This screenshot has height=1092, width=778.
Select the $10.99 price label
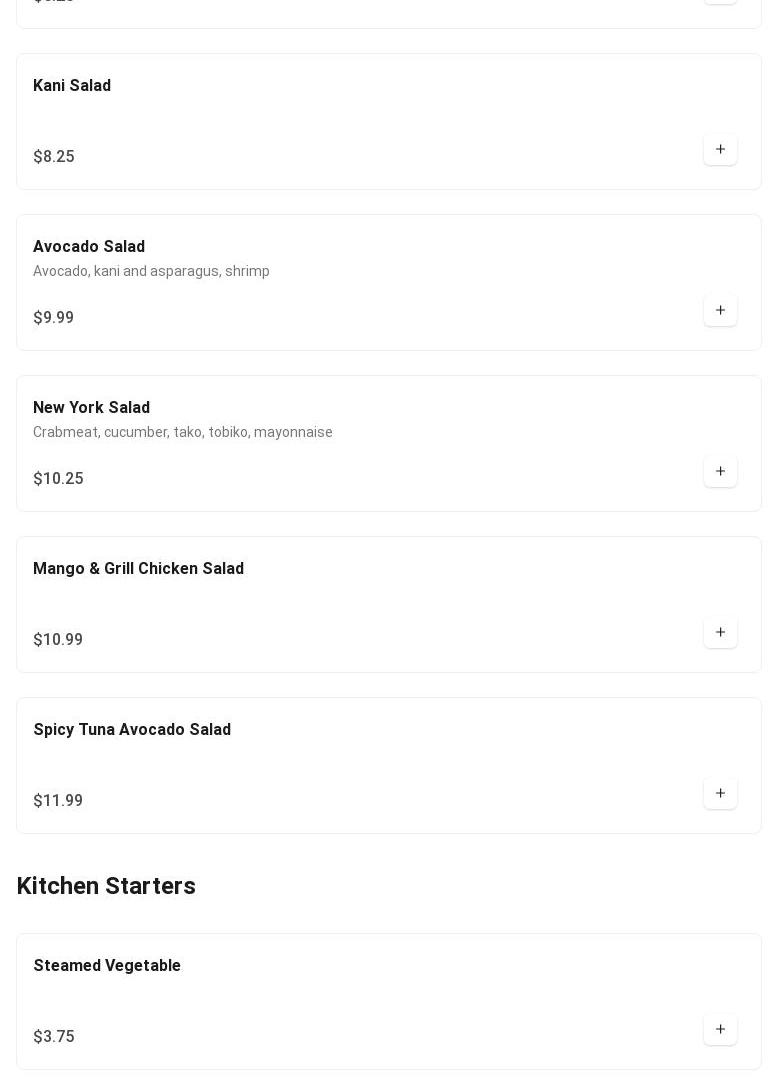(58, 640)
